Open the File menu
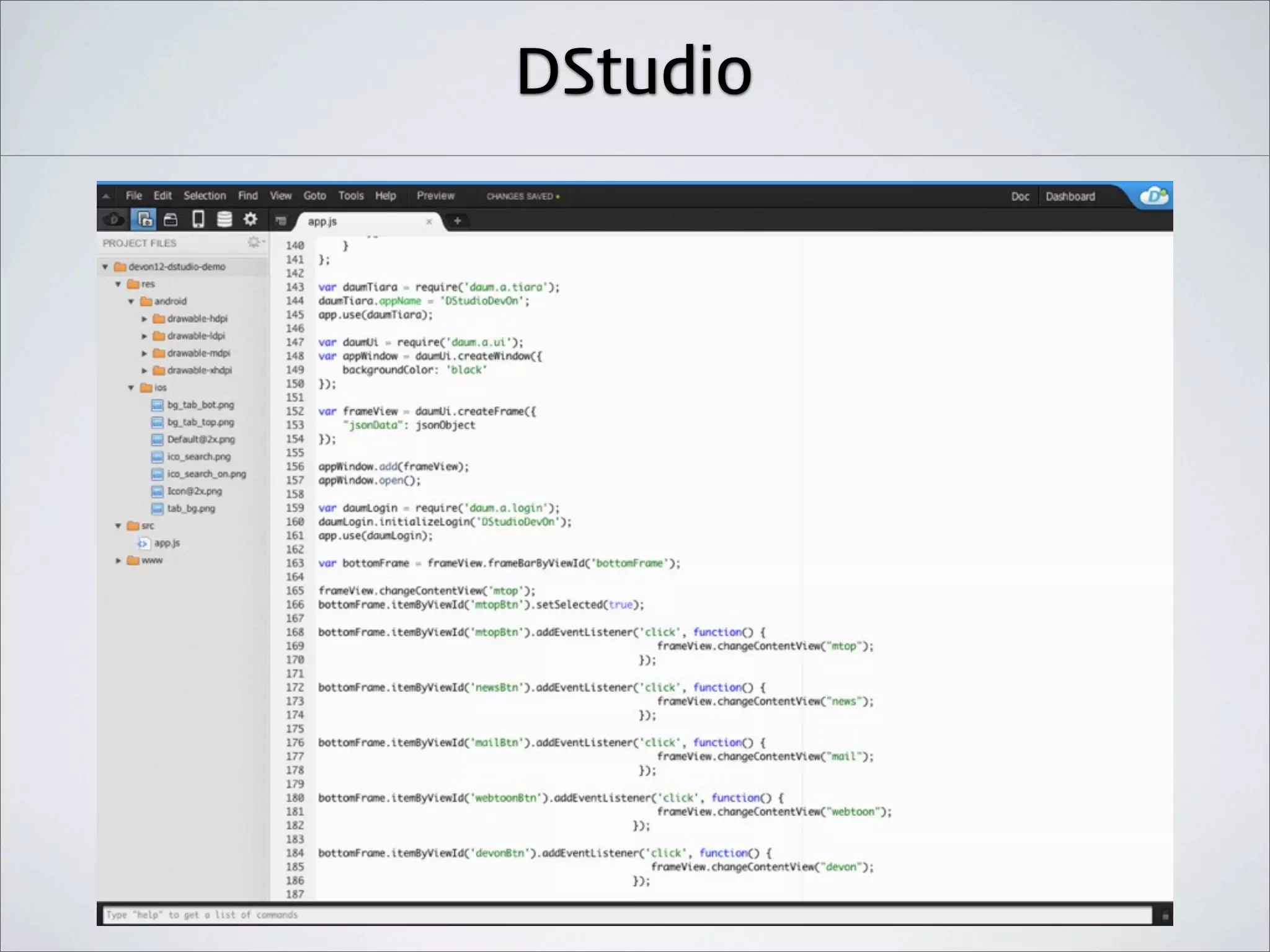The image size is (1270, 952). [x=134, y=196]
